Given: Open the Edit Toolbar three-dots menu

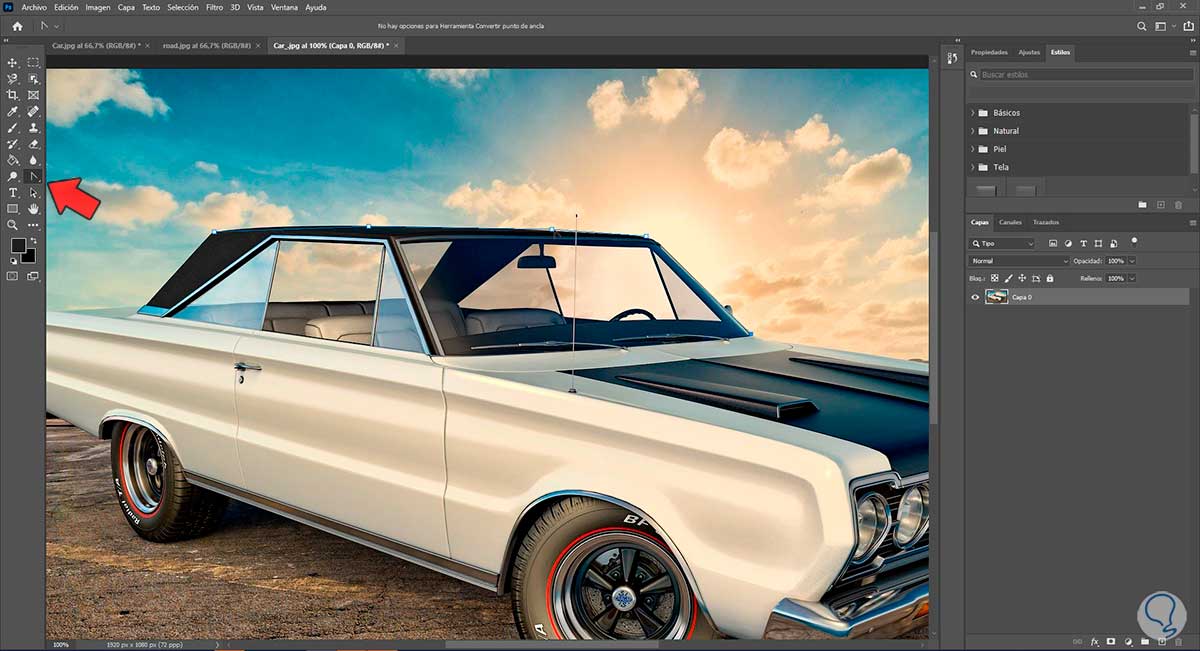Looking at the screenshot, I should [33, 225].
